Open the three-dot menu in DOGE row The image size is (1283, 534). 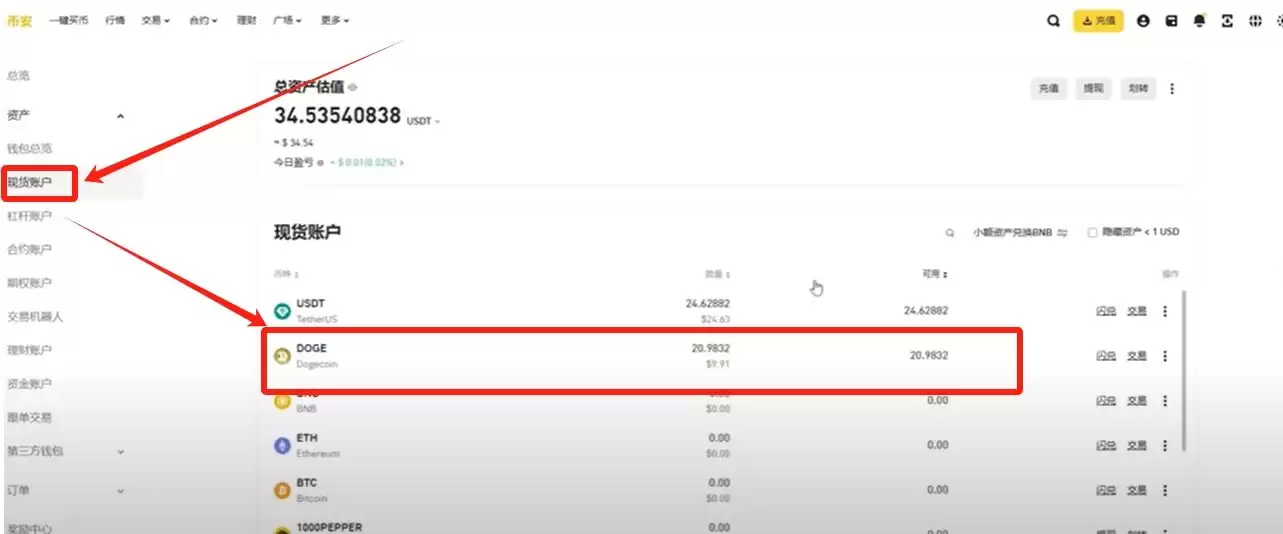(x=1164, y=356)
